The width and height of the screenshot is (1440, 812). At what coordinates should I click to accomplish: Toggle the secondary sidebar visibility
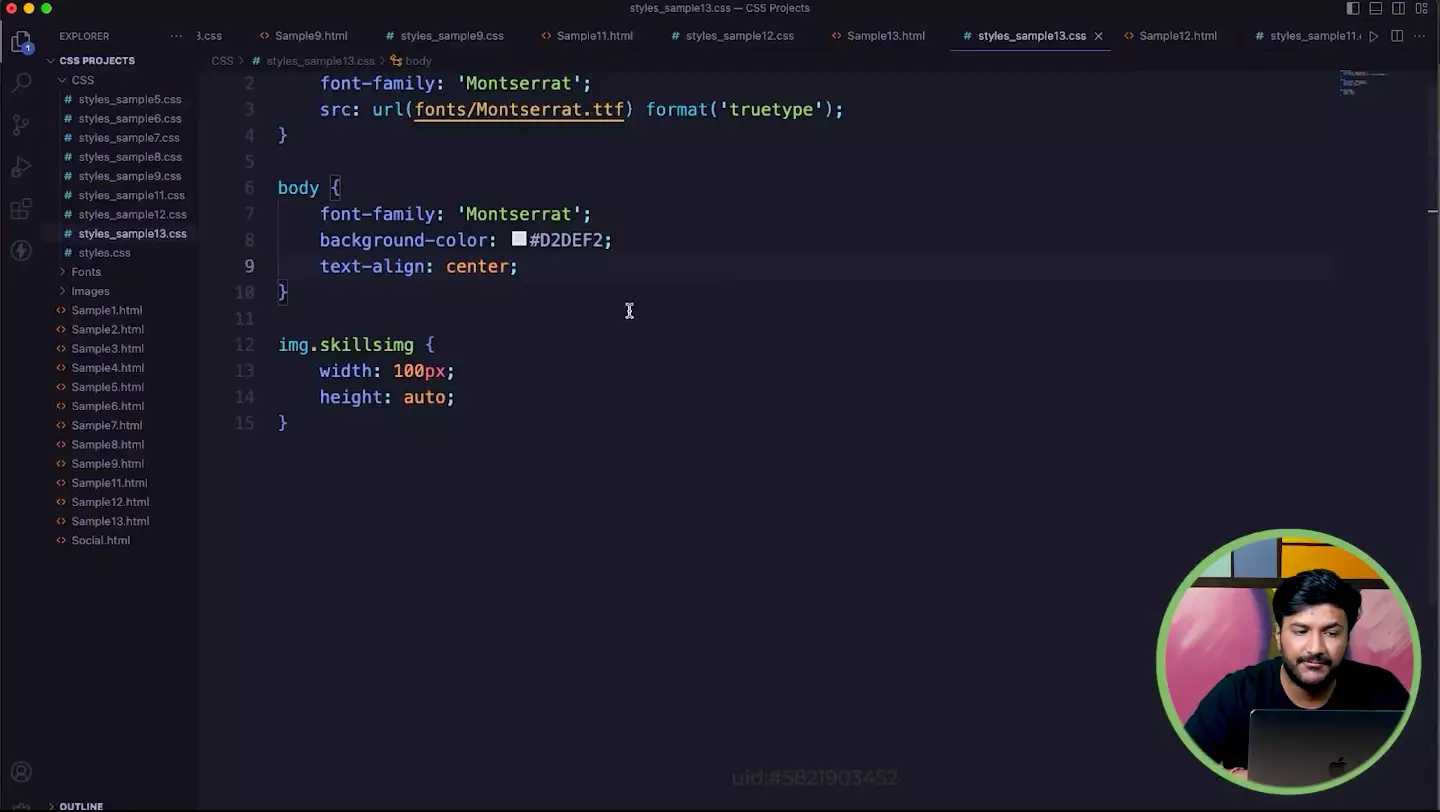tap(1399, 8)
